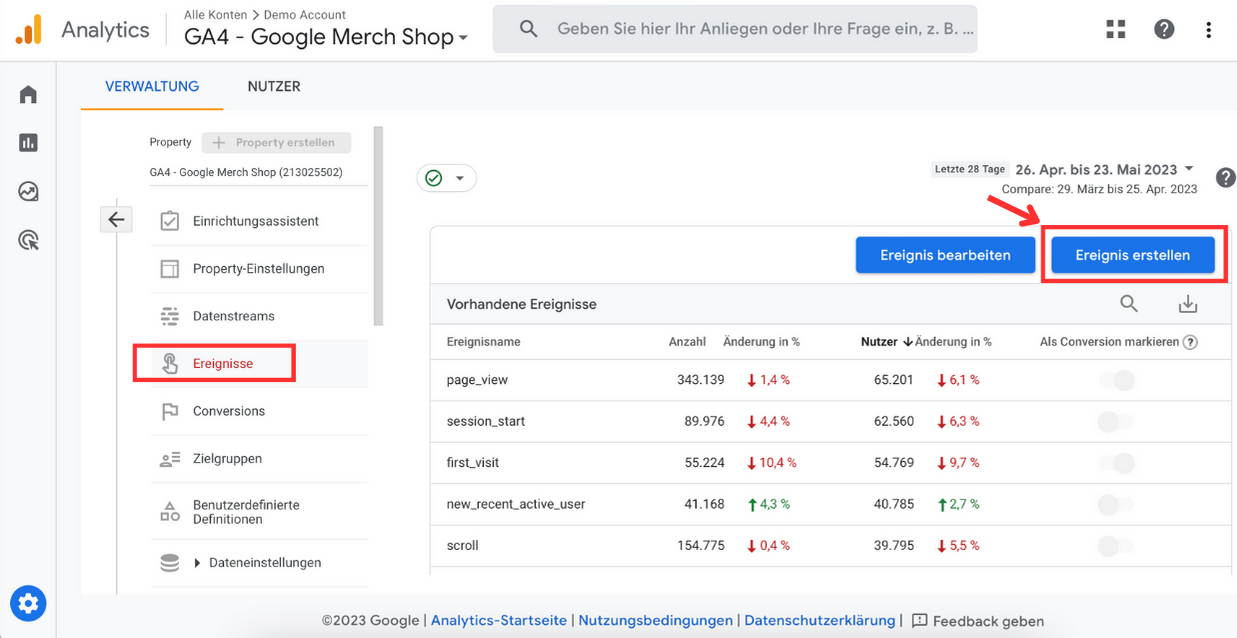Image resolution: width=1237 pixels, height=638 pixels.
Task: Click the Conversions flag icon
Action: pos(170,411)
